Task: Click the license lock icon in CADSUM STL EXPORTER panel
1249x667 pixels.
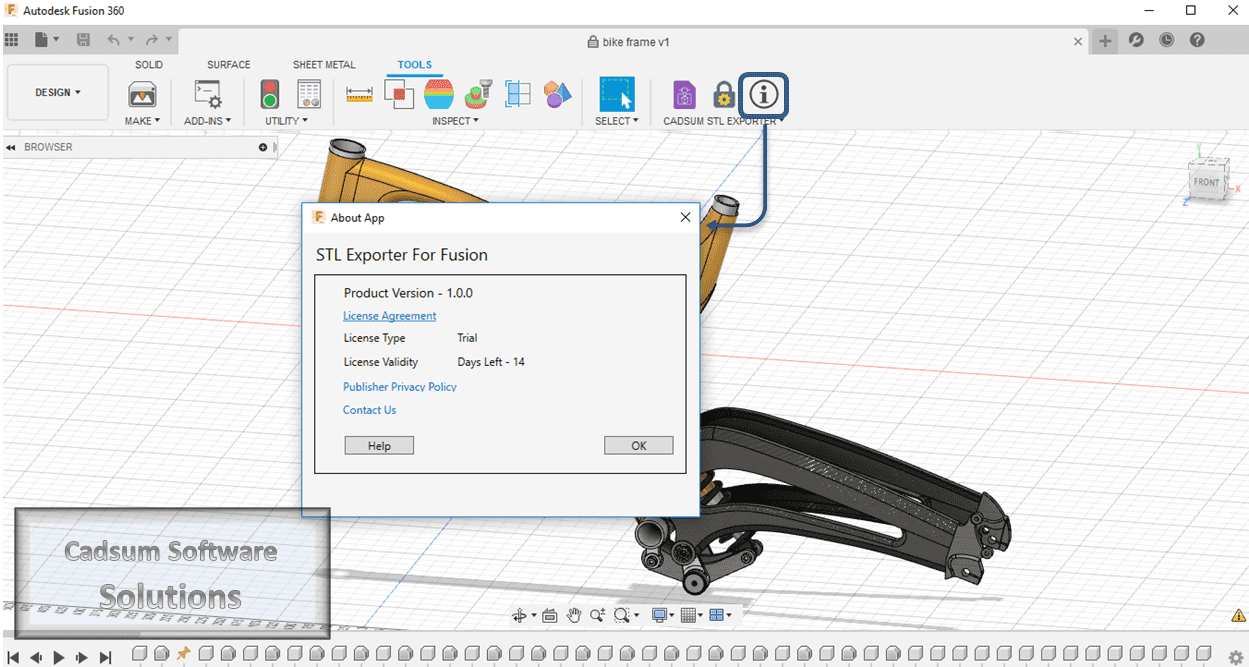Action: point(723,93)
